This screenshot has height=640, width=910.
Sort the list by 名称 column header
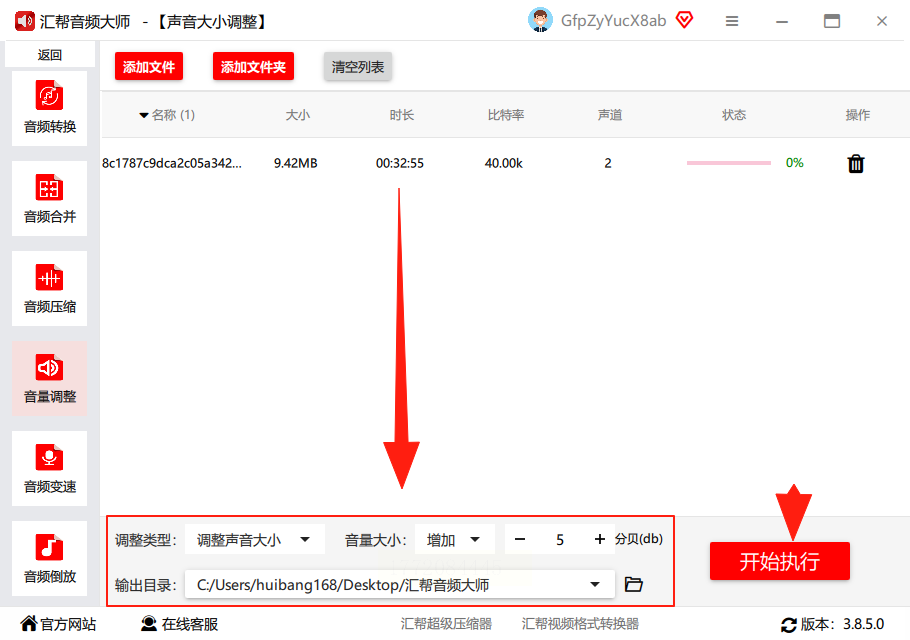pyautogui.click(x=167, y=115)
